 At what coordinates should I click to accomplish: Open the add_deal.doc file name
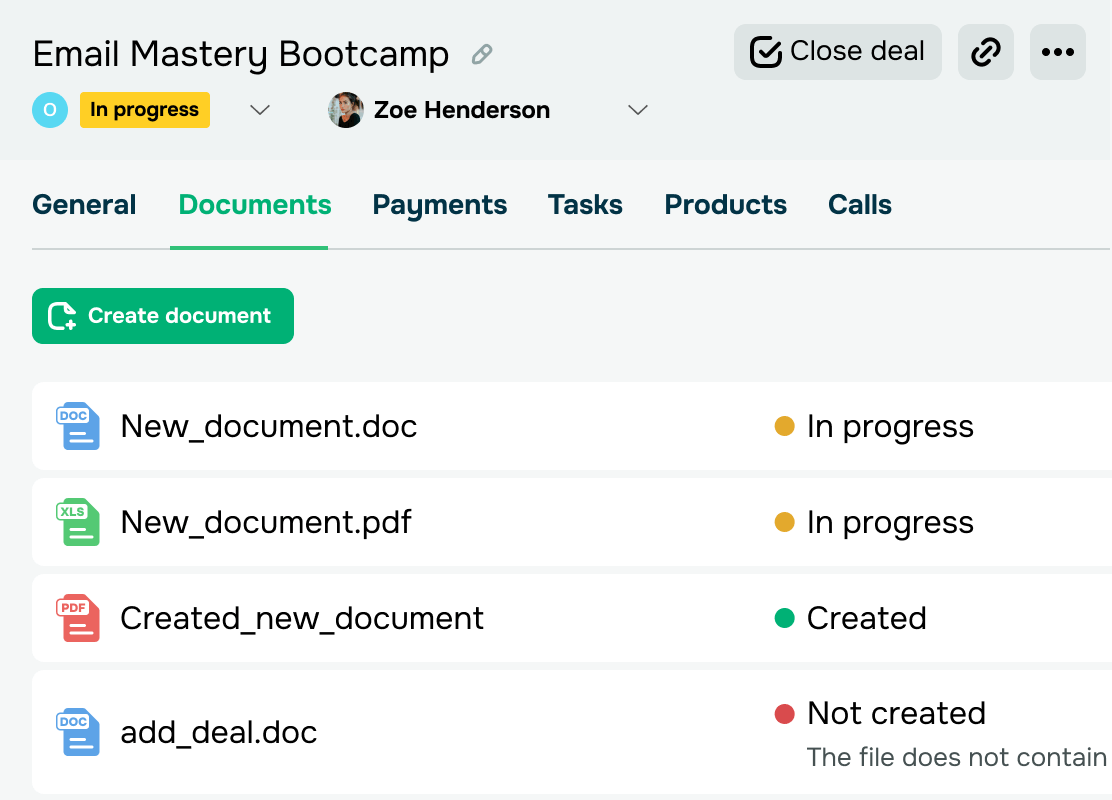pos(218,733)
